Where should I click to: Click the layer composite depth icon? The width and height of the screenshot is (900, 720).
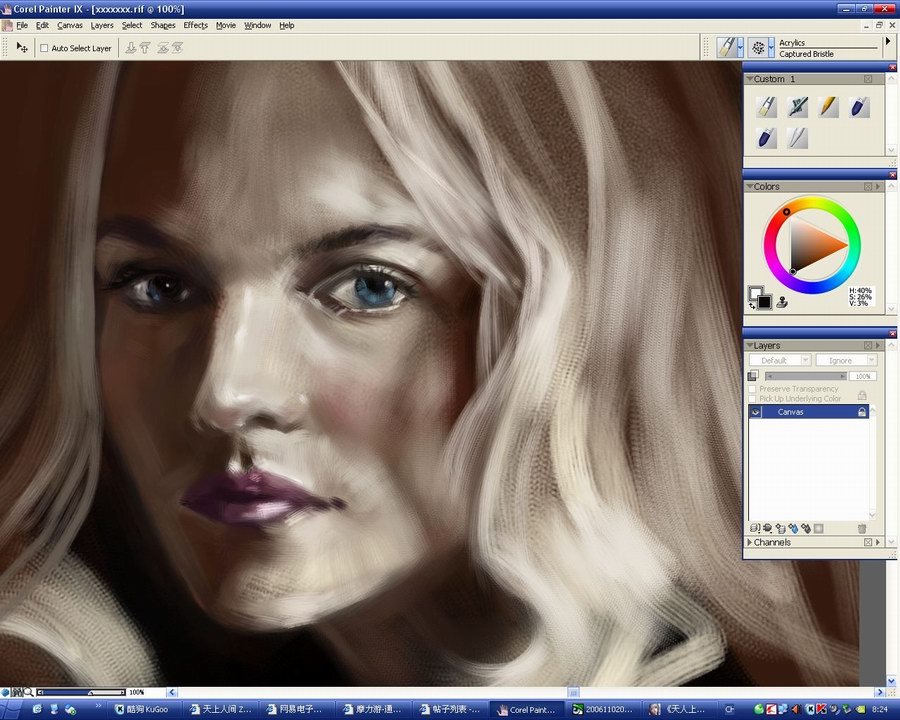click(x=753, y=376)
